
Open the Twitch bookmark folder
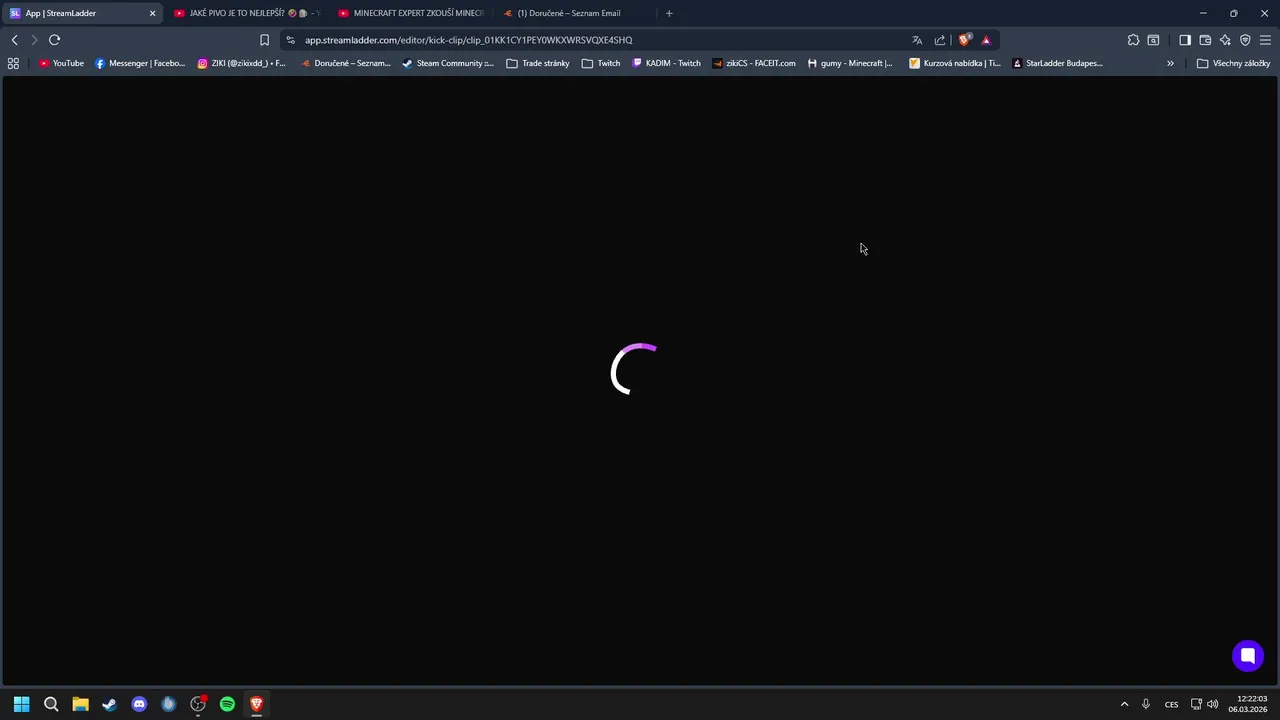click(x=601, y=63)
